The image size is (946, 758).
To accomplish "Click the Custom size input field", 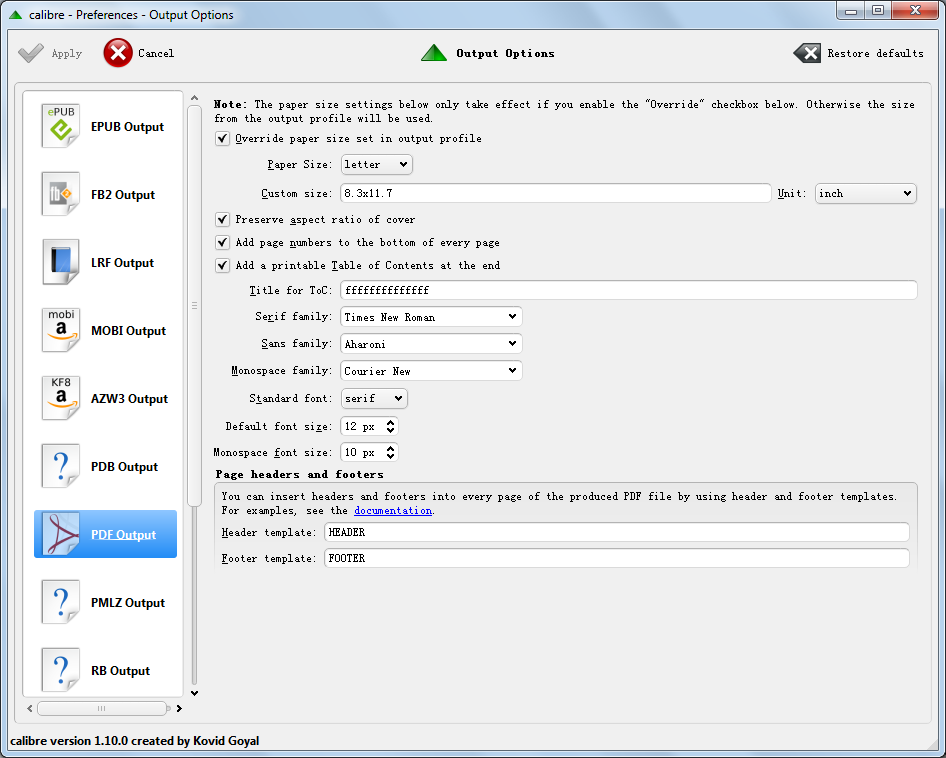I will point(556,193).
